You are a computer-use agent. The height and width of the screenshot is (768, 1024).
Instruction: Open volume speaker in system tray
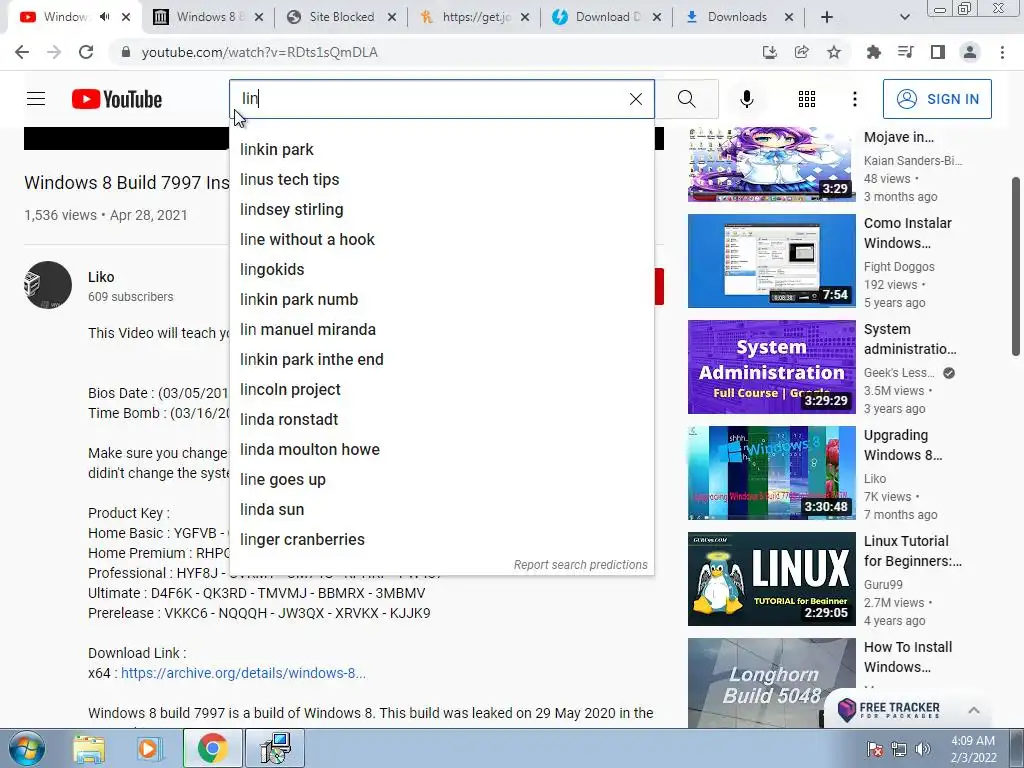click(923, 749)
